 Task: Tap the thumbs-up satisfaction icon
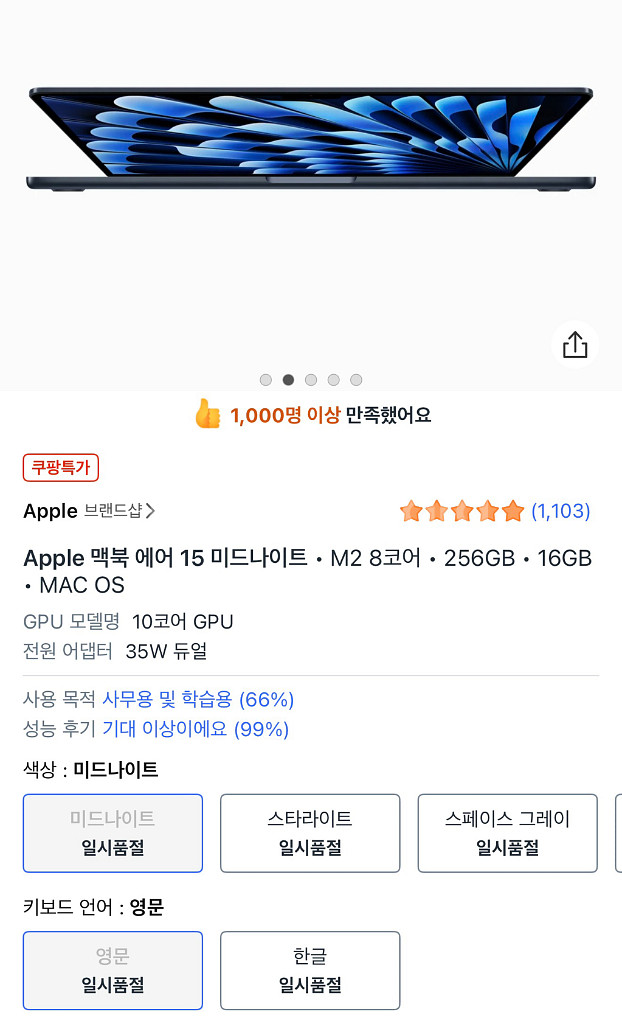point(207,414)
